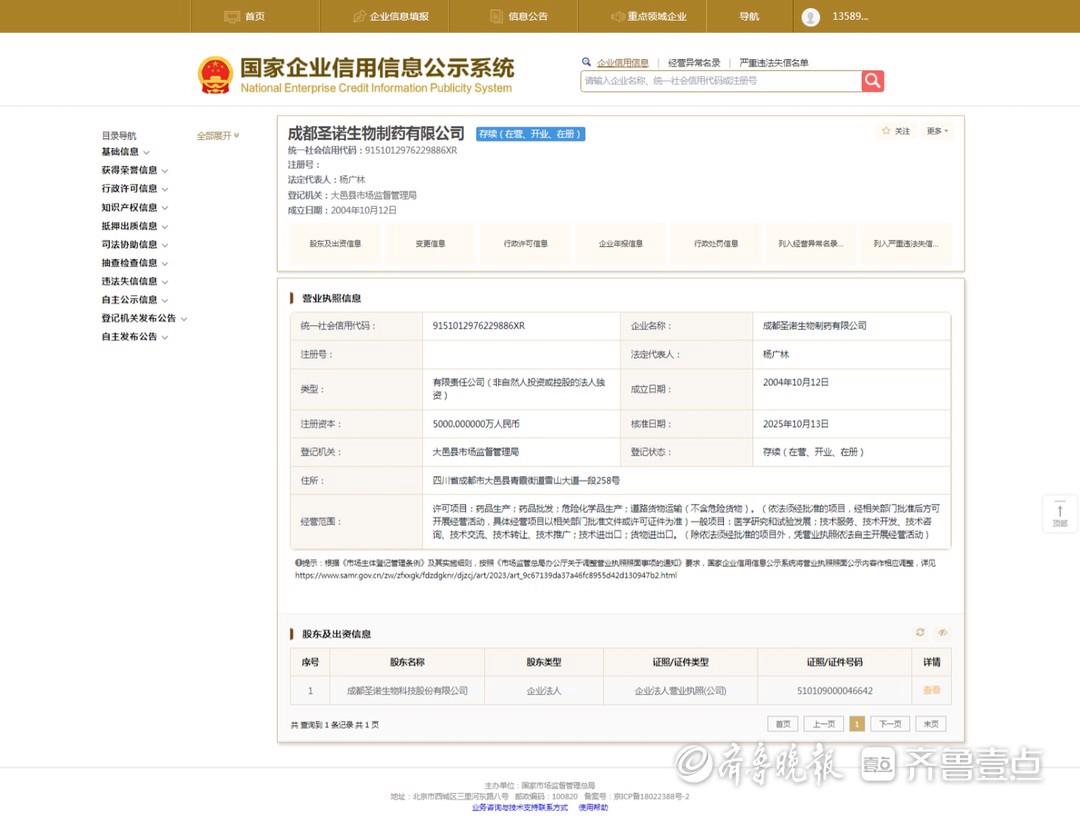This screenshot has width=1080, height=824.
Task: Click the small magnifier icon beside 企业信用信息
Action: (x=586, y=62)
